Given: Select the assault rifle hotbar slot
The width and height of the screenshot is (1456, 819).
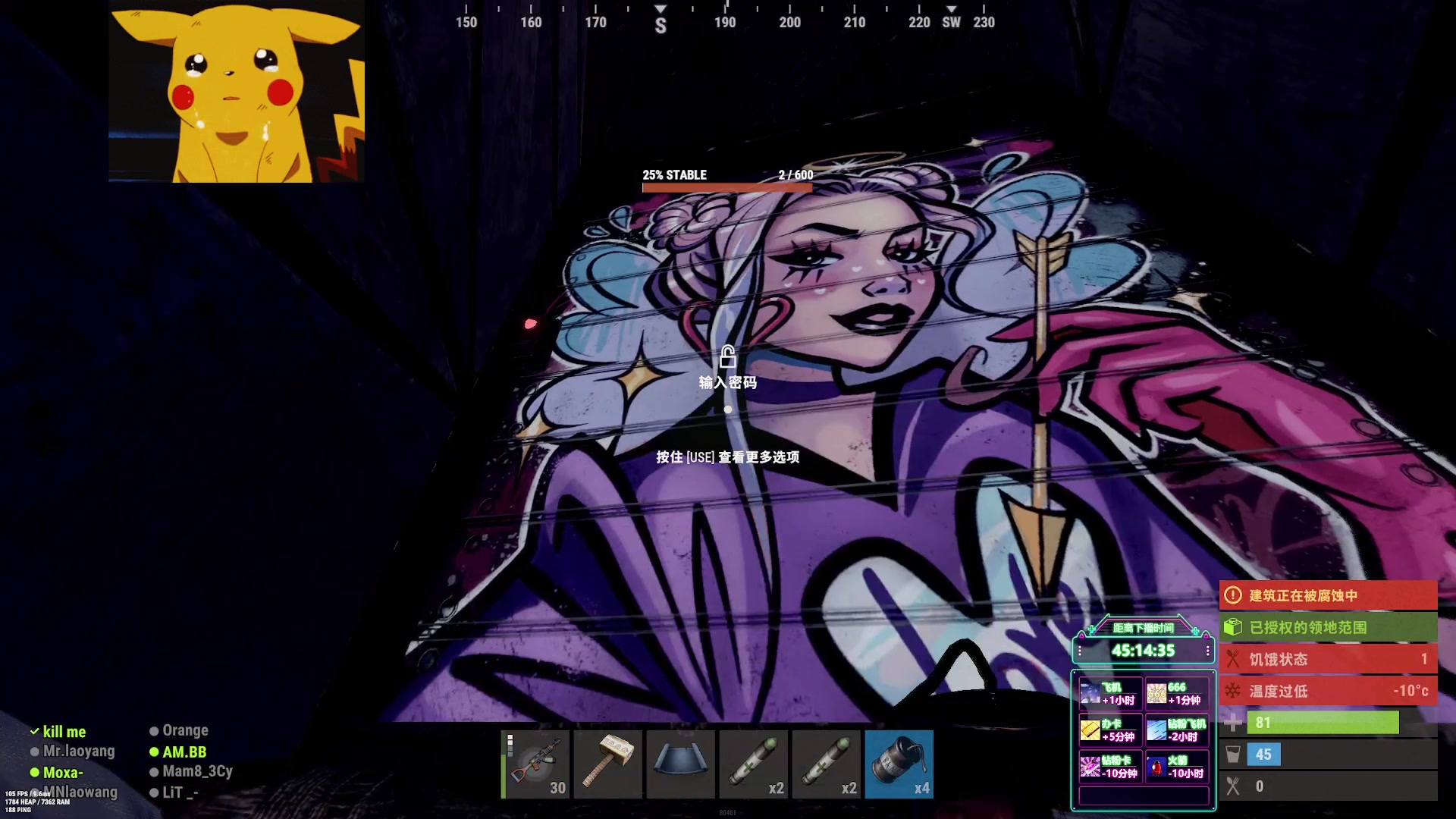Looking at the screenshot, I should (x=535, y=764).
